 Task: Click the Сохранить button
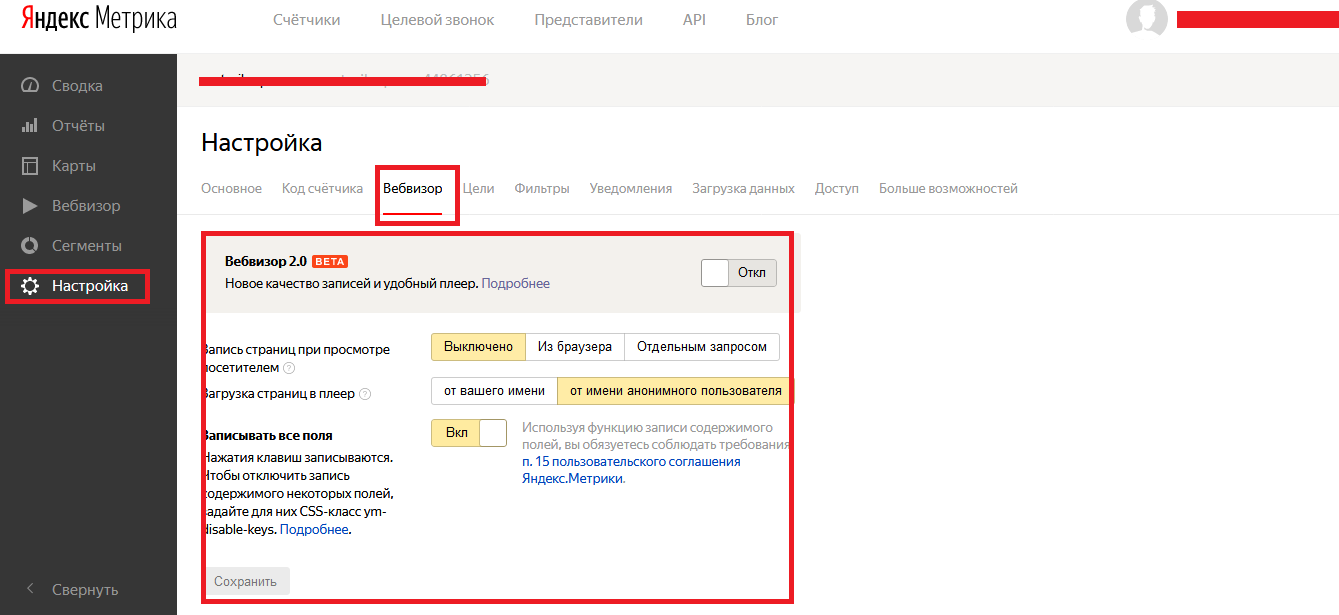(246, 581)
